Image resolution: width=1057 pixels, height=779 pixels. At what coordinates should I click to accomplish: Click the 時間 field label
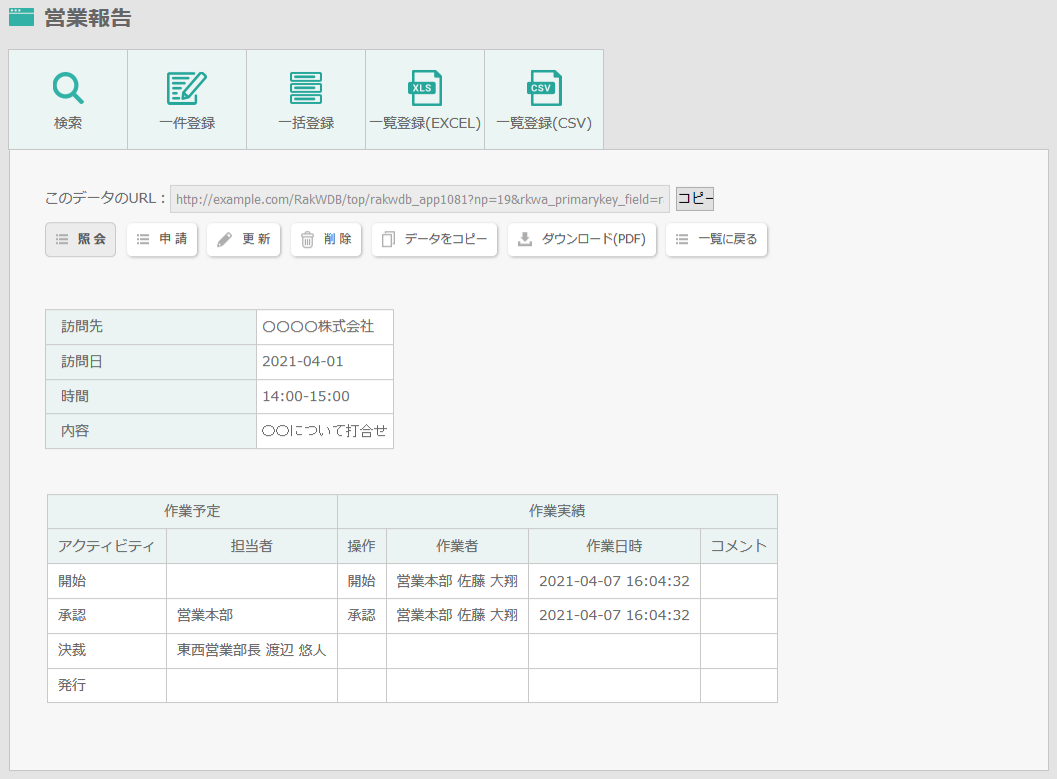click(75, 396)
